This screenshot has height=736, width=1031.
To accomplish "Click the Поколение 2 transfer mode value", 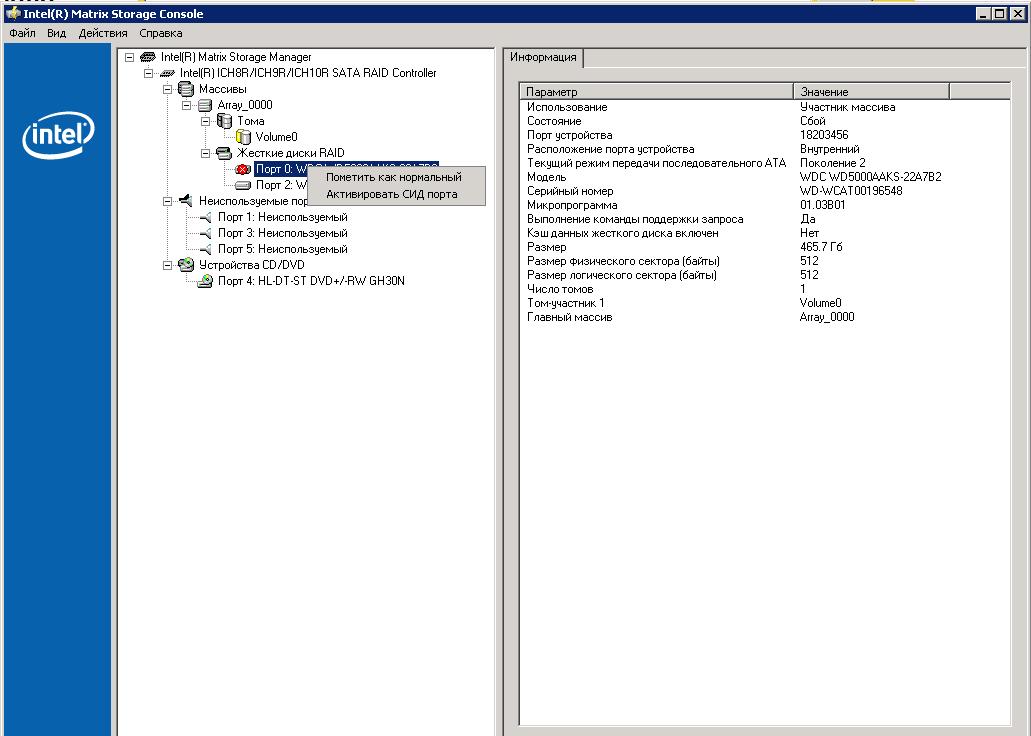I will tap(832, 163).
